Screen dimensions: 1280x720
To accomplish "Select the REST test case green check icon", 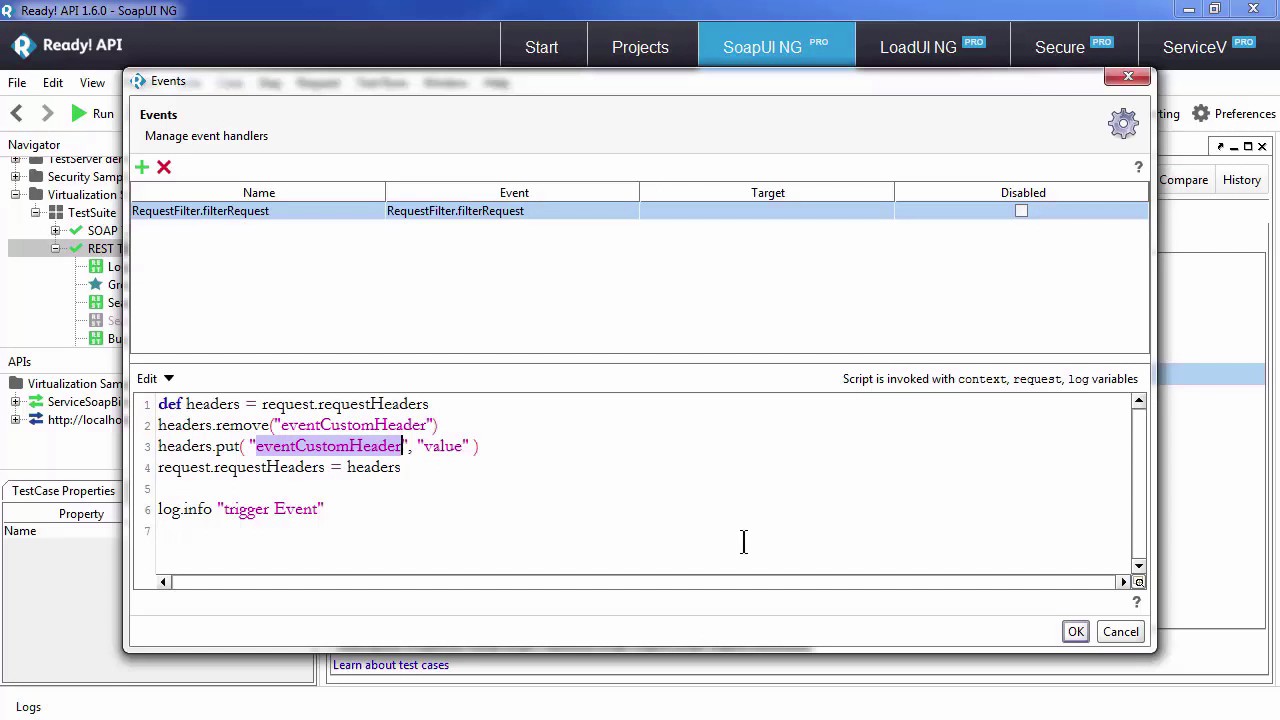I will [76, 249].
